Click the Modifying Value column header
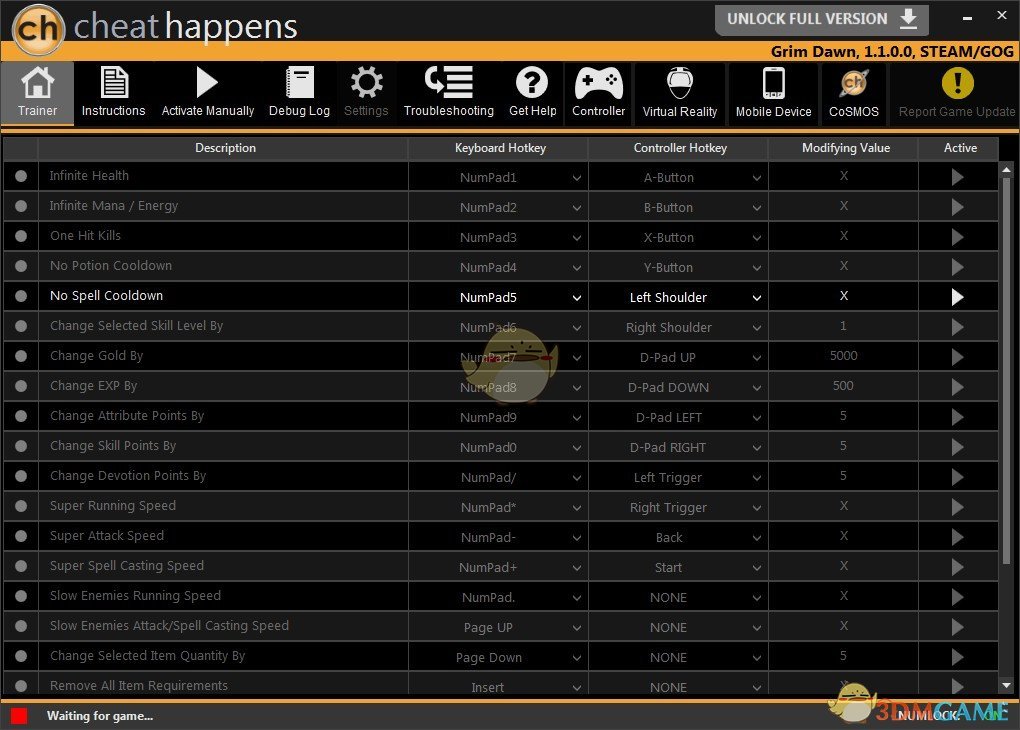The width and height of the screenshot is (1020, 730). click(x=845, y=148)
